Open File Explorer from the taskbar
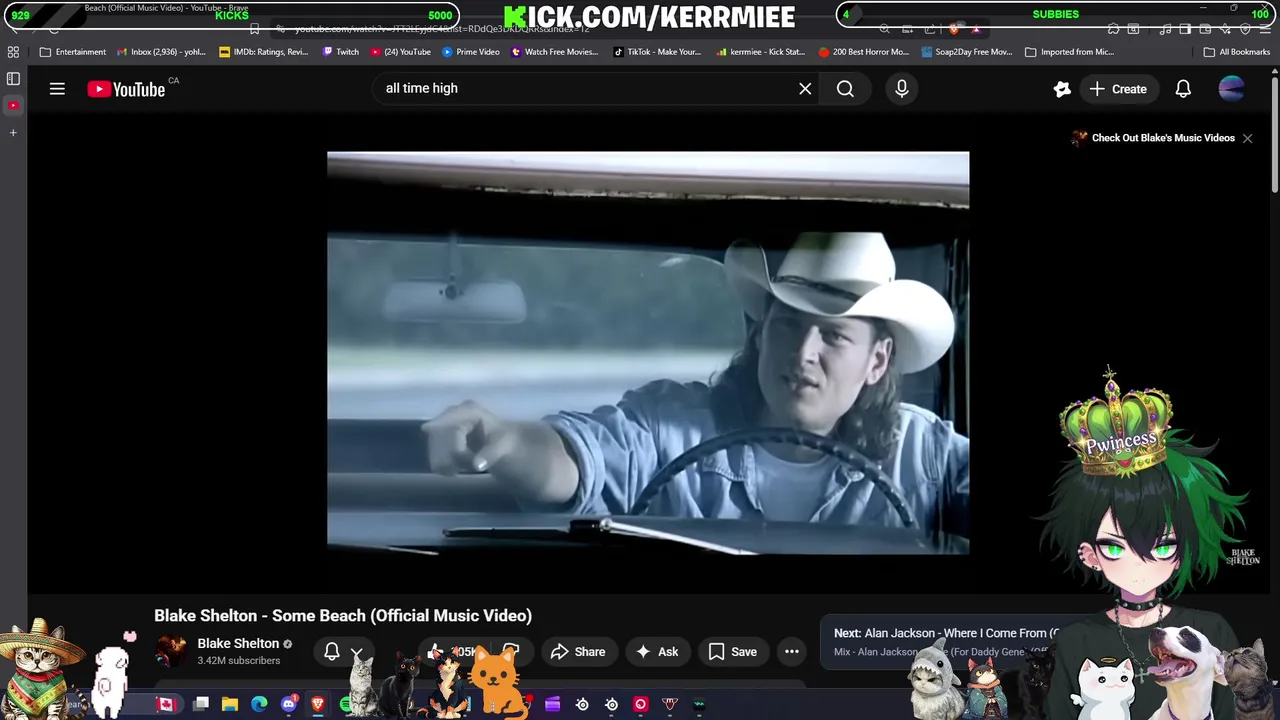 pyautogui.click(x=229, y=704)
